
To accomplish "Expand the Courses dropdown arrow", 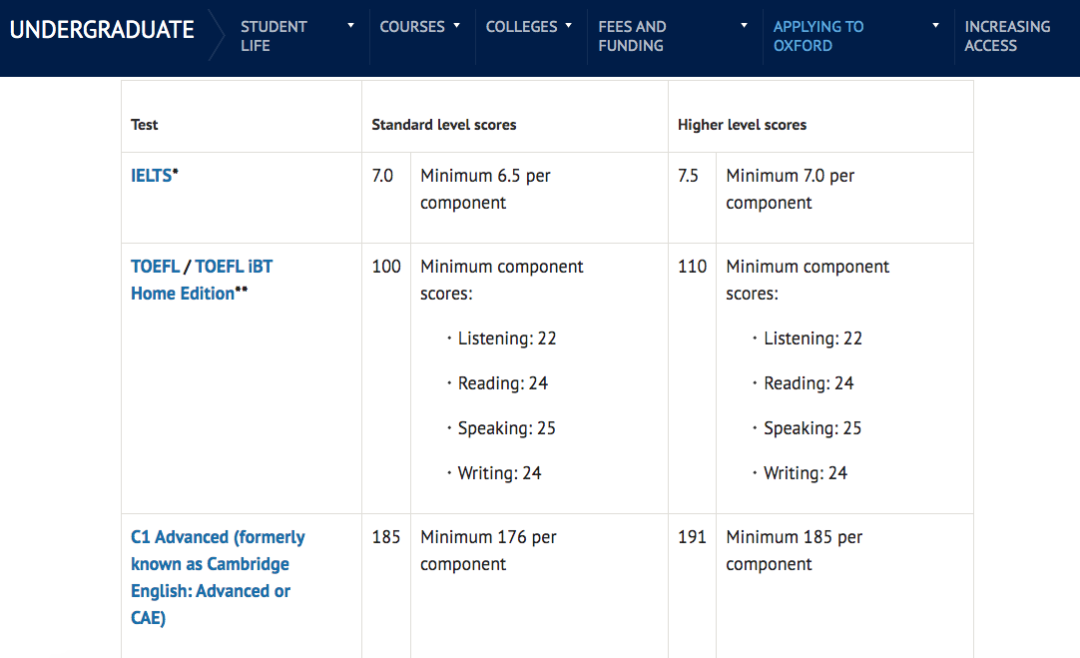I will coord(457,26).
